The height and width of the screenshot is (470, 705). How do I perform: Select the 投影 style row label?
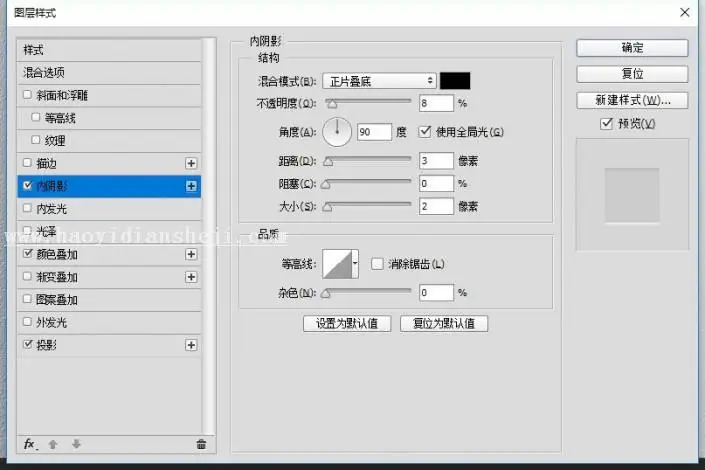click(47, 345)
